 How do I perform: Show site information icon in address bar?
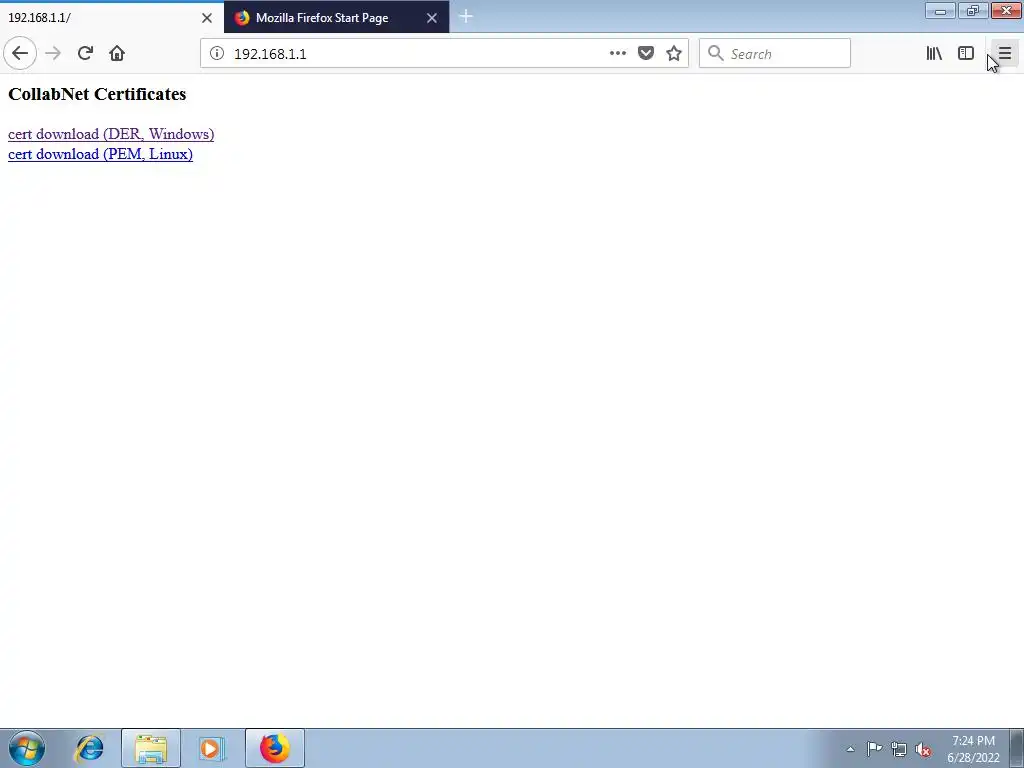tap(217, 54)
